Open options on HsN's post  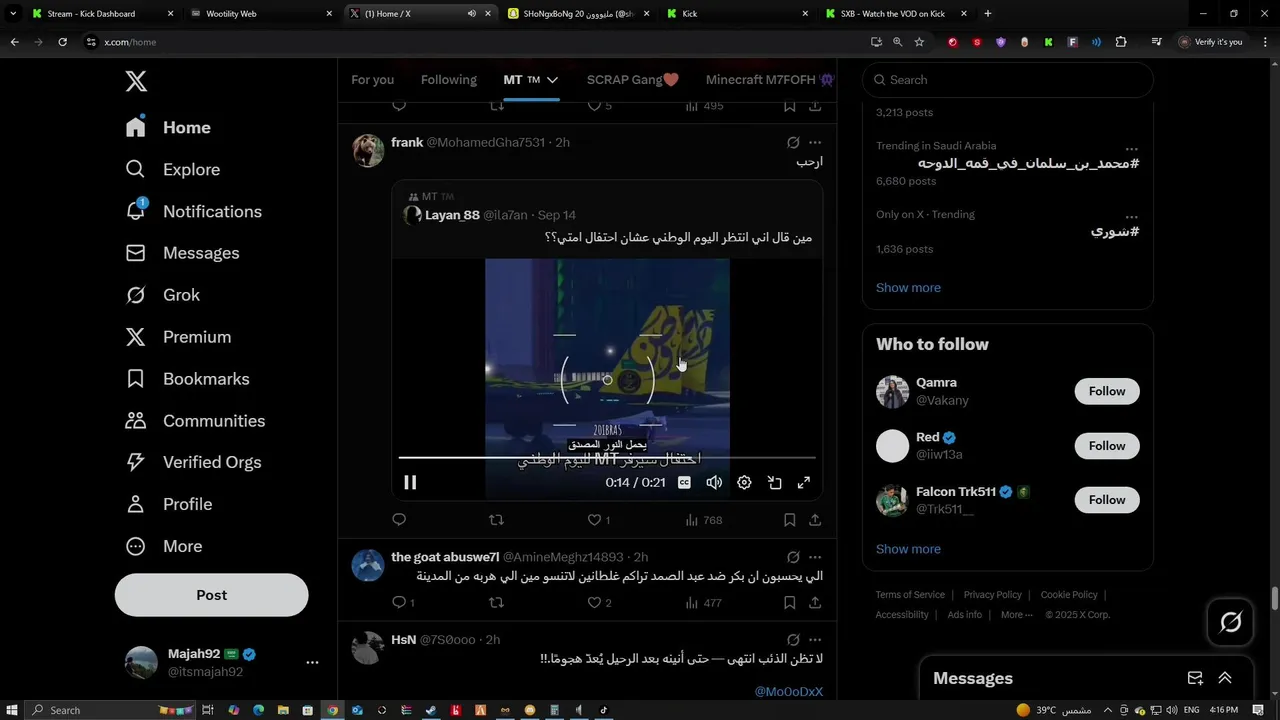click(x=815, y=640)
